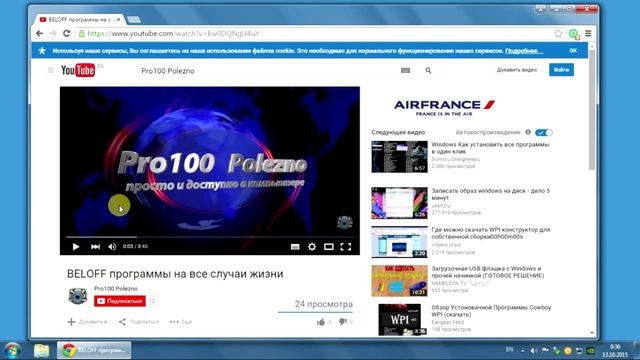Open the thumbnail for WPI конструктор video
The width and height of the screenshot is (640, 360).
tap(400, 242)
